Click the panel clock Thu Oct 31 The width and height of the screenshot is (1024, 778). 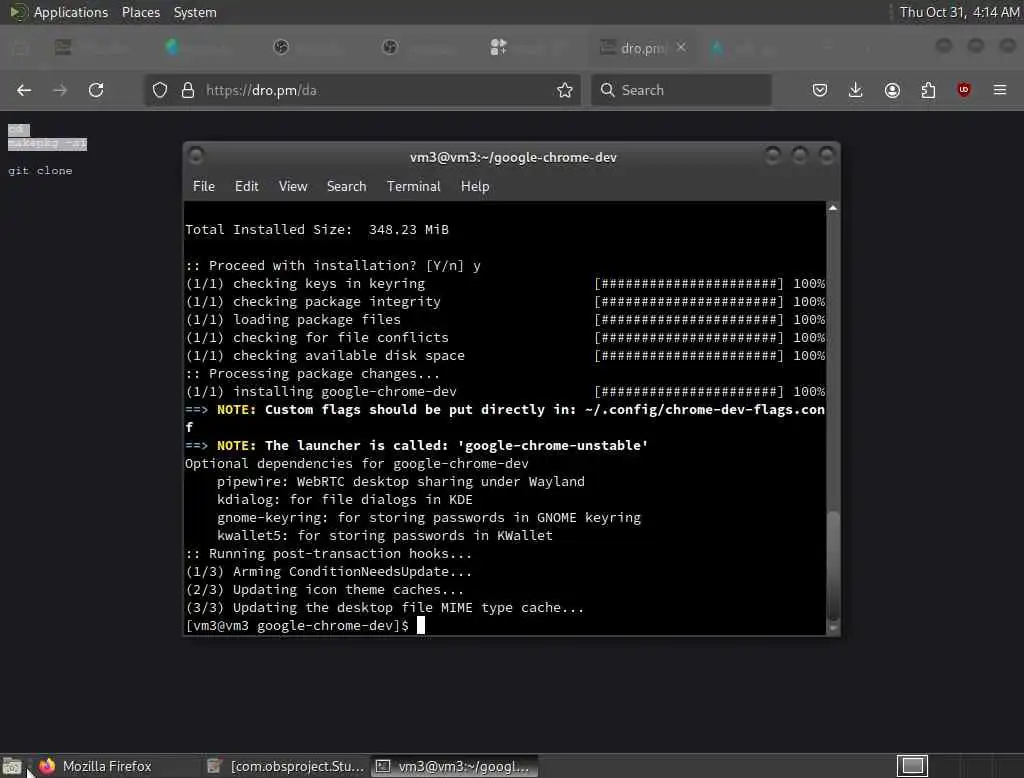pyautogui.click(x=959, y=12)
